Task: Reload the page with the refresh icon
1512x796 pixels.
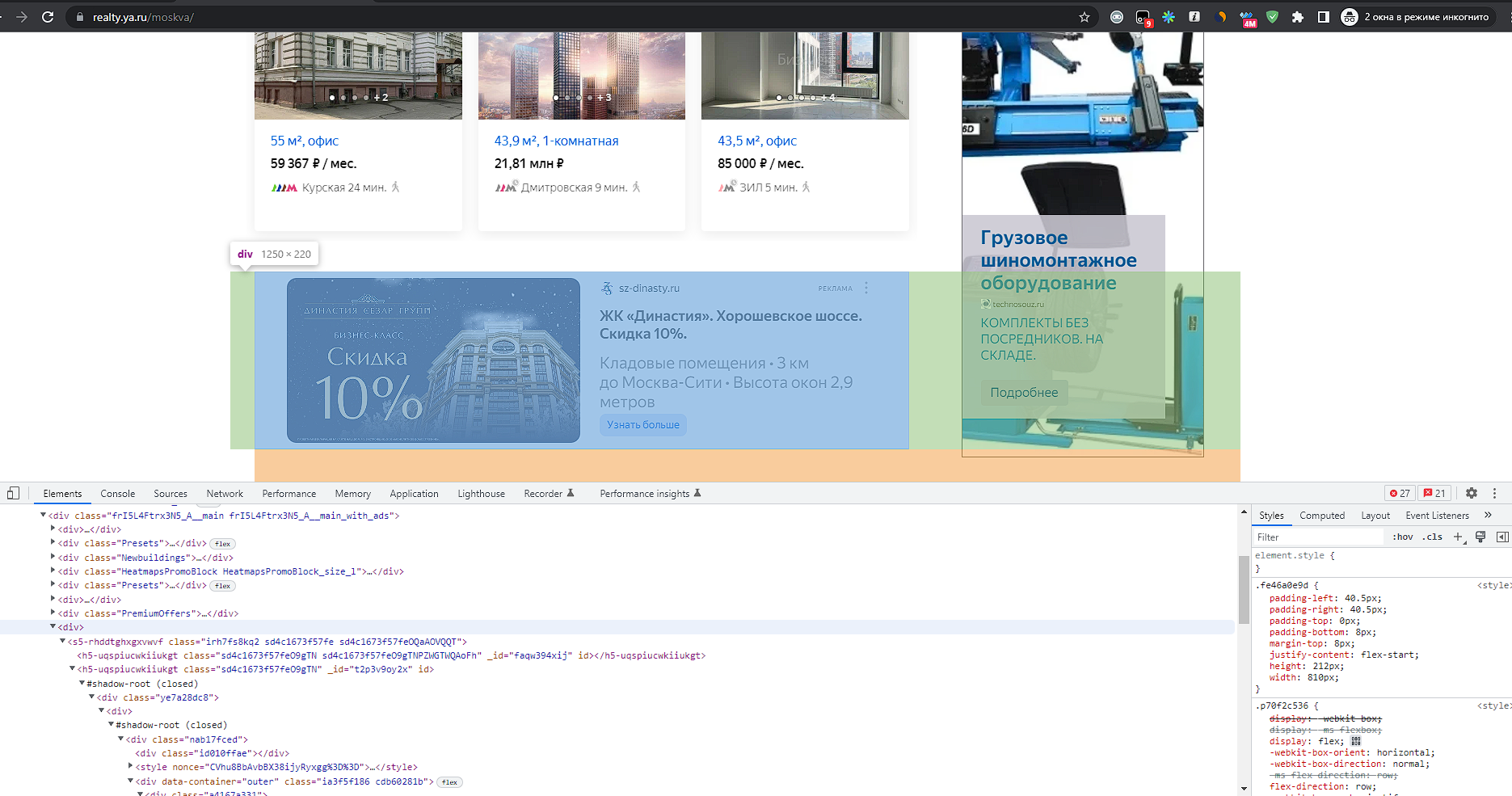Action: (x=48, y=16)
